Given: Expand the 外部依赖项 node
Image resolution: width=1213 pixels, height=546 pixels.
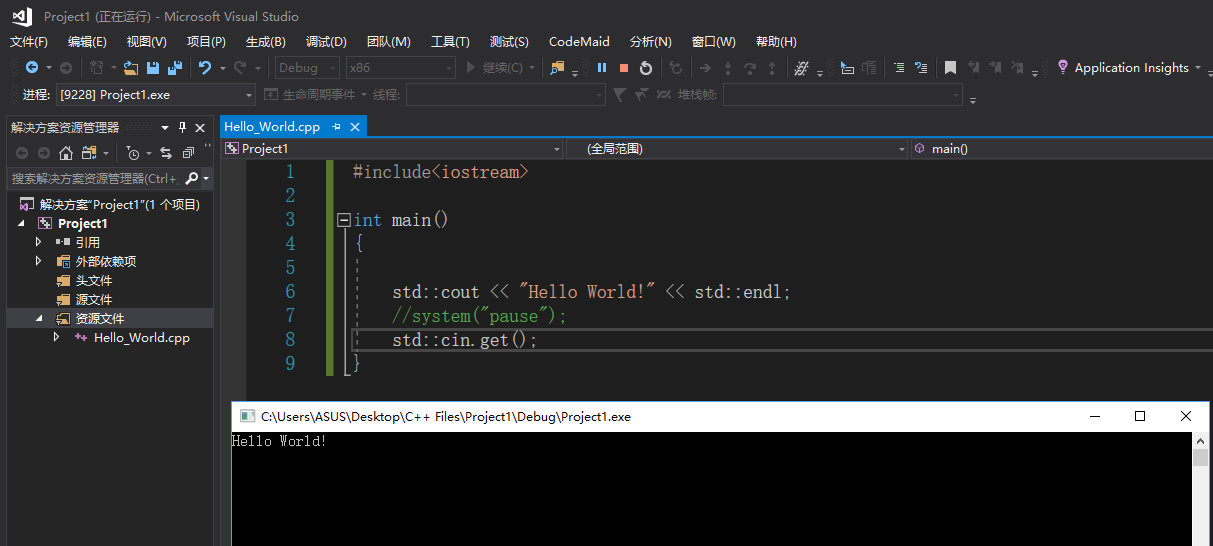Looking at the screenshot, I should [39, 261].
